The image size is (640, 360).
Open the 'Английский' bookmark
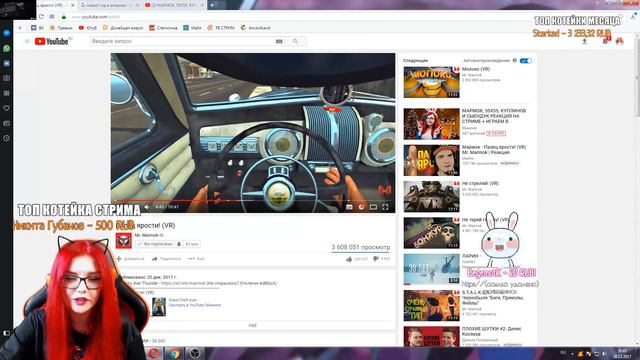256,28
